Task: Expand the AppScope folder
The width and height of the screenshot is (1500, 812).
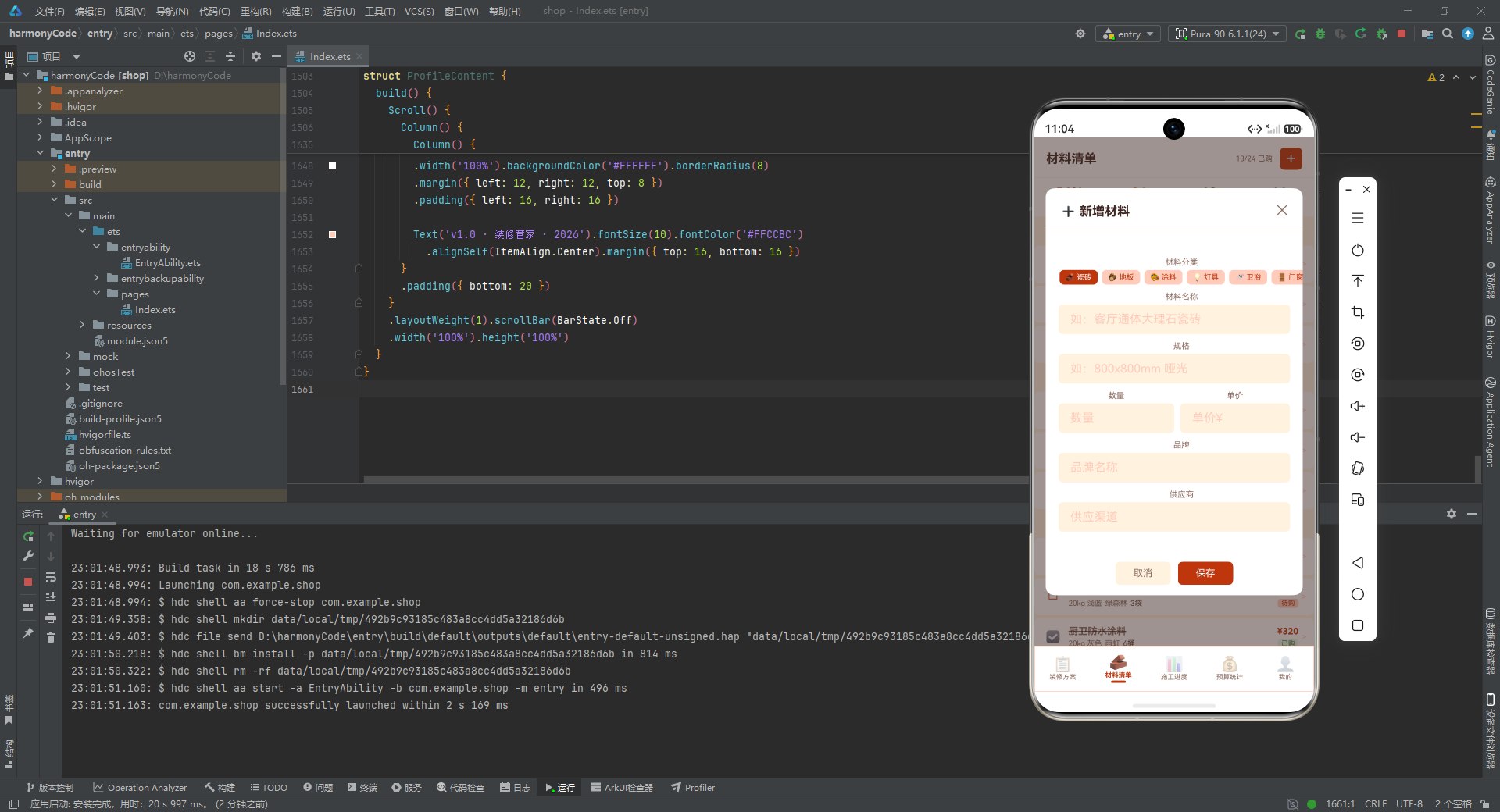Action: [x=40, y=137]
